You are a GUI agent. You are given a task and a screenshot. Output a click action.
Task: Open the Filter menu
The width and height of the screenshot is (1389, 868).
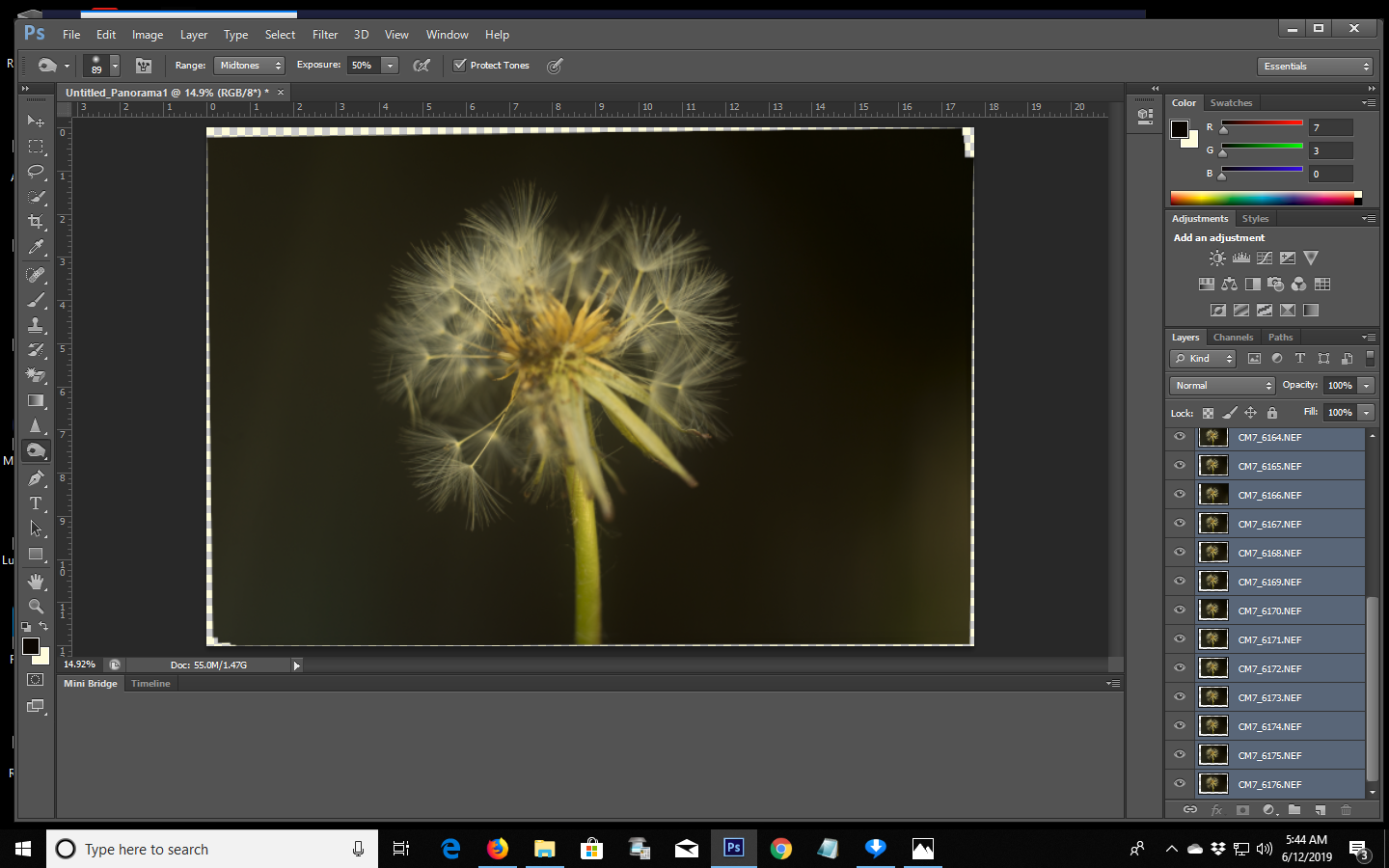coord(324,34)
